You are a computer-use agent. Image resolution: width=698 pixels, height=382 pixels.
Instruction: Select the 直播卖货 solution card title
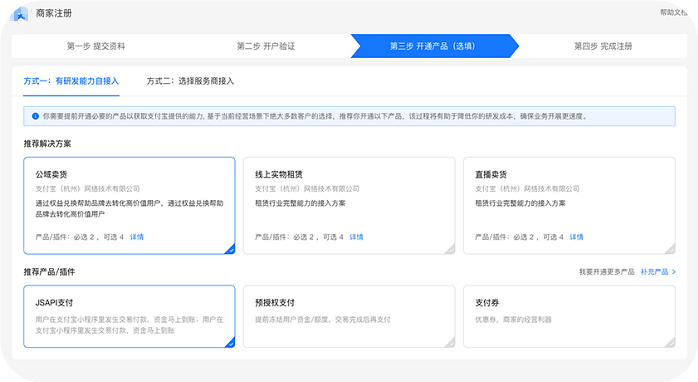[x=491, y=175]
